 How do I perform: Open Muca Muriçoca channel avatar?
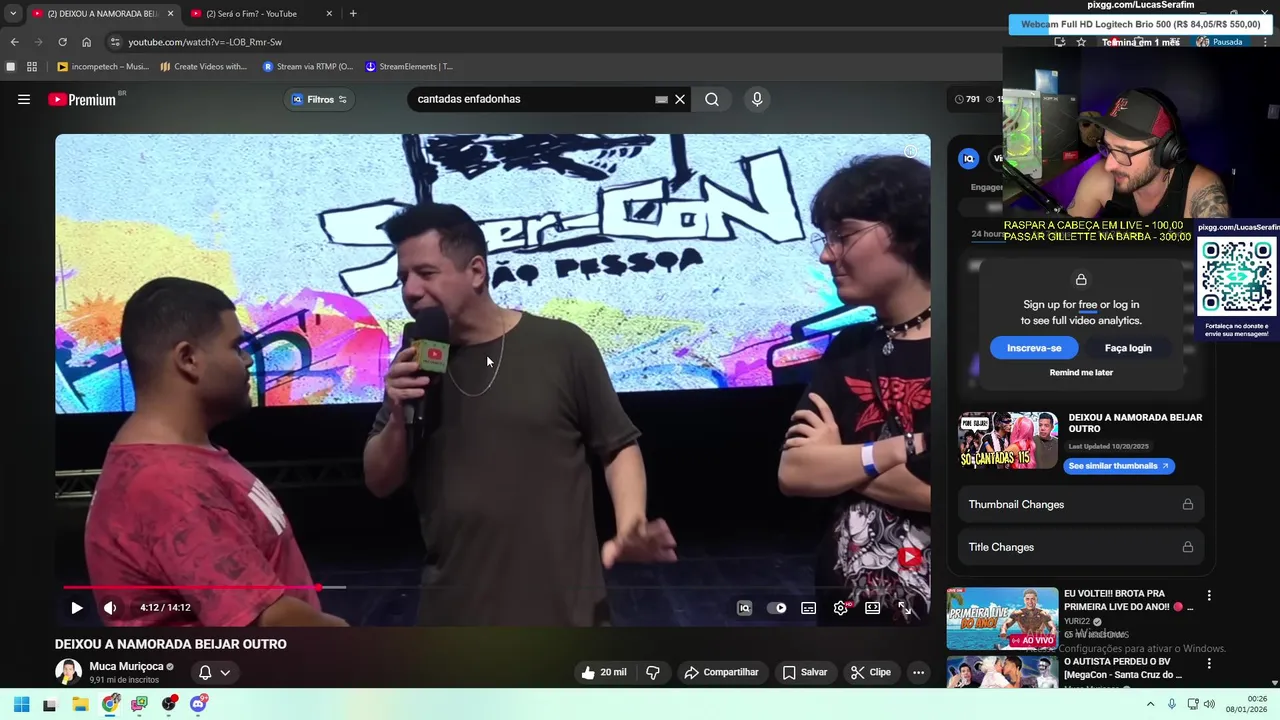68,672
